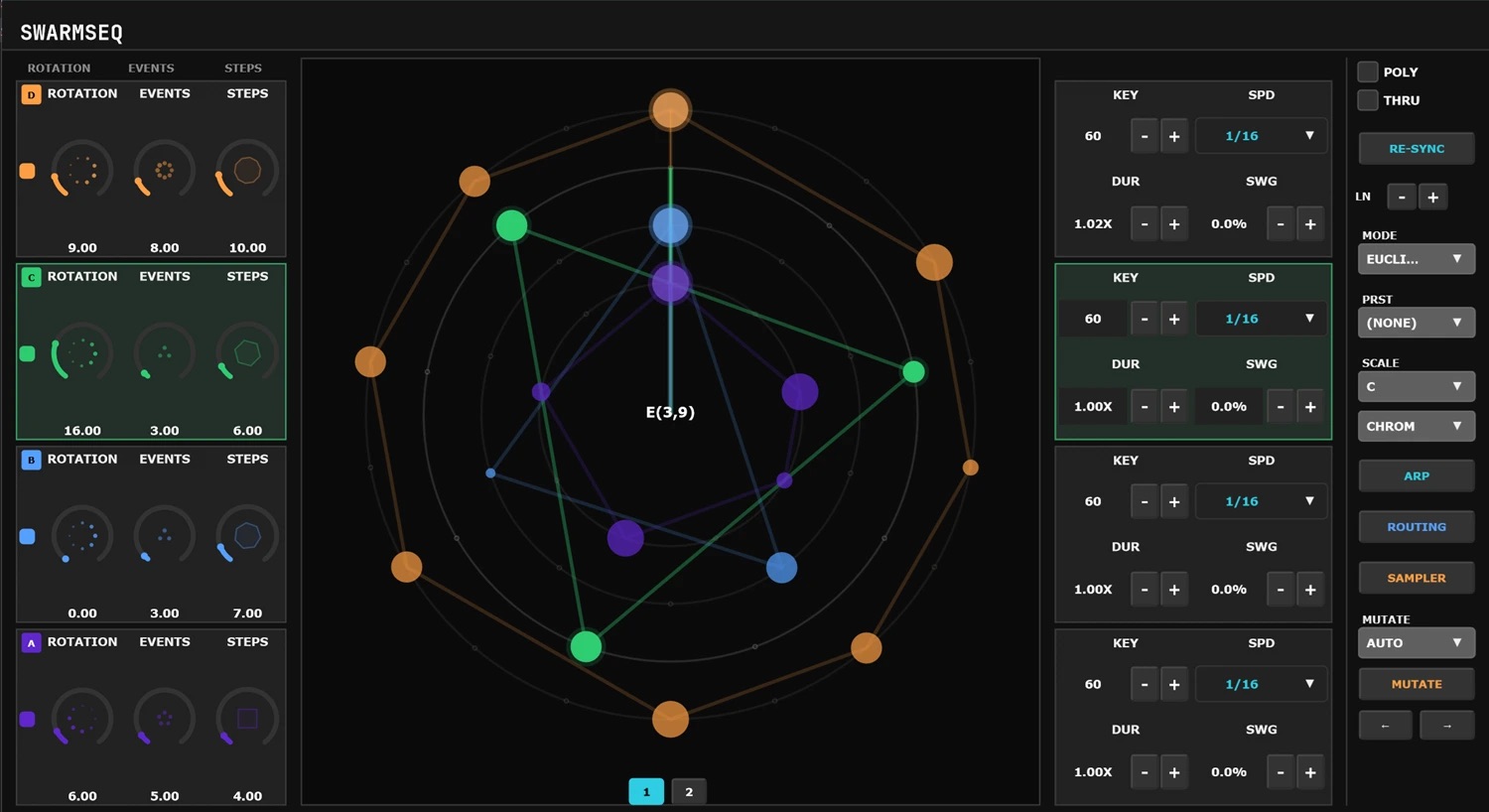This screenshot has height=812, width=1489.
Task: Adjust track A events knob
Action: (165, 719)
